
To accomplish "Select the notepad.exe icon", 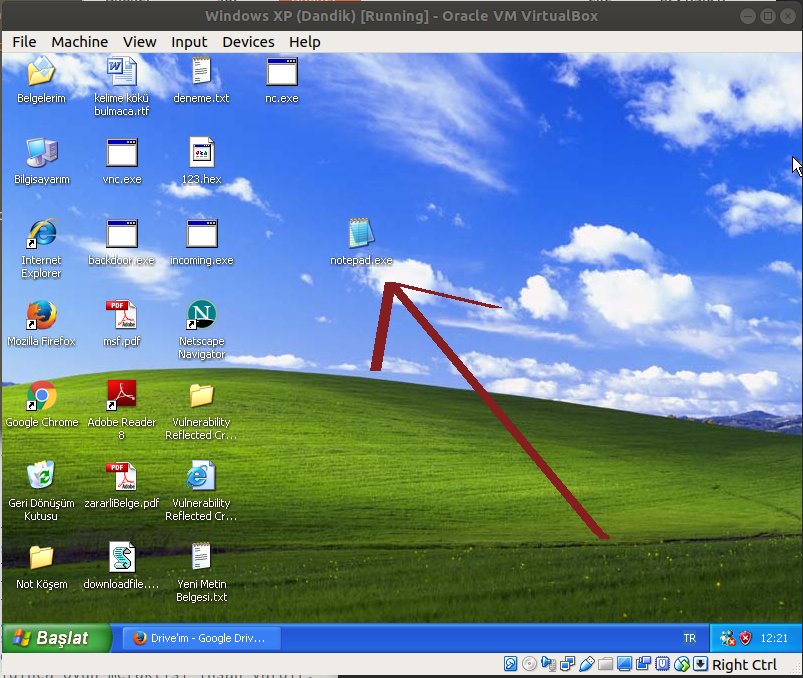I will (x=362, y=233).
